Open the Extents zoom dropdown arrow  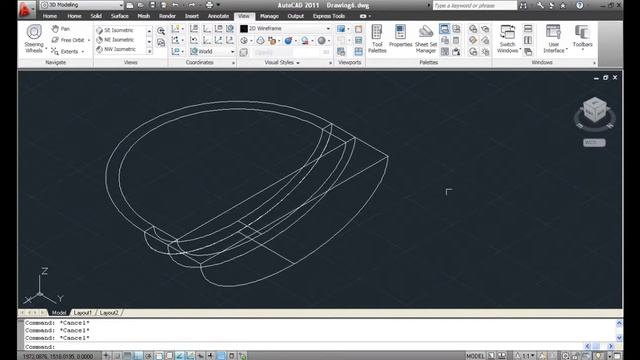pyautogui.click(x=83, y=51)
